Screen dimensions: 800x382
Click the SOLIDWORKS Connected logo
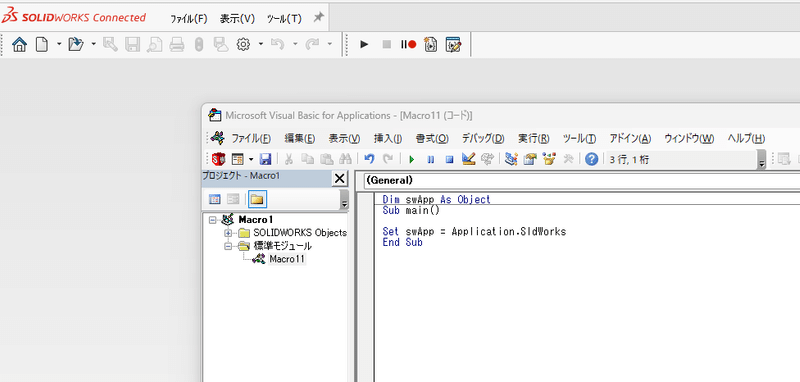(74, 17)
